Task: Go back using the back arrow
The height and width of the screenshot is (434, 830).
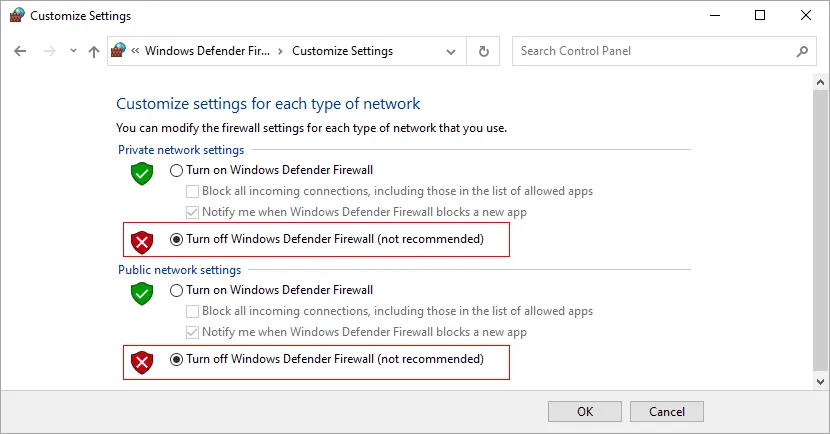Action: coord(20,51)
